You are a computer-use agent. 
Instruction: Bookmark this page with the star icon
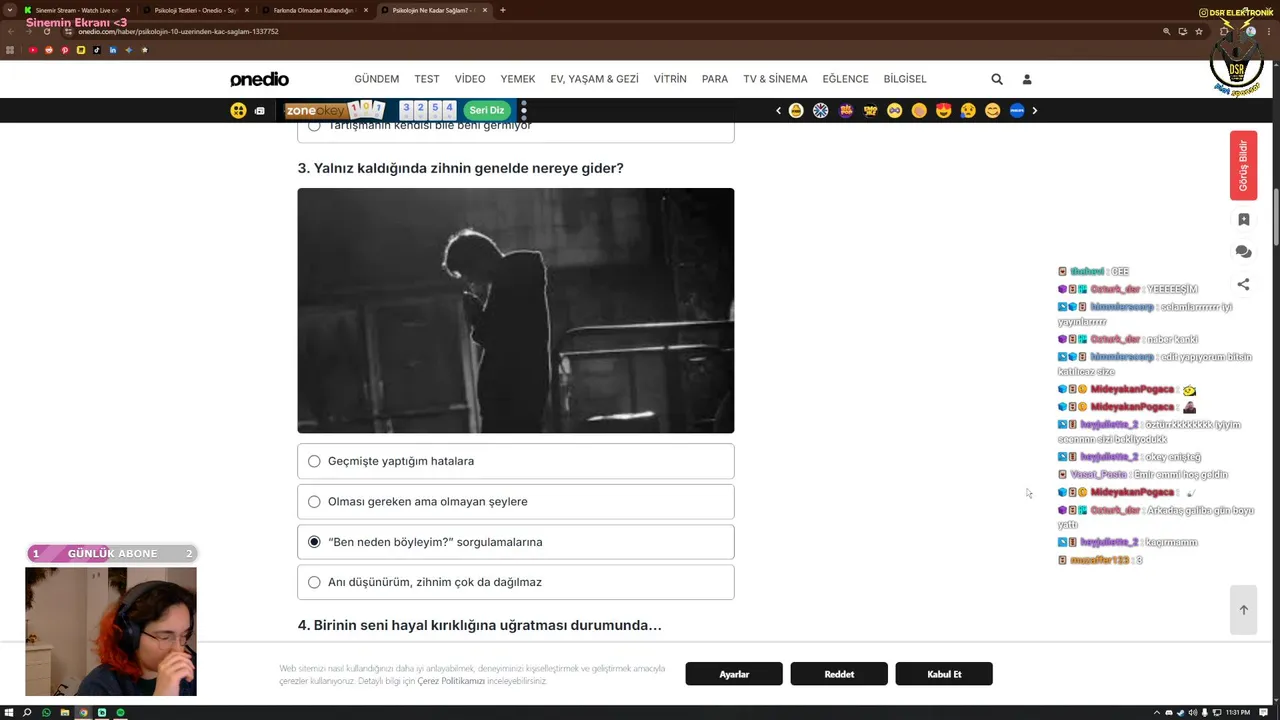point(1199,31)
